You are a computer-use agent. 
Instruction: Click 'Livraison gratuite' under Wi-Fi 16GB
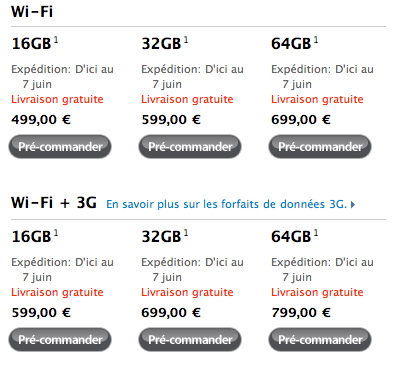point(57,99)
